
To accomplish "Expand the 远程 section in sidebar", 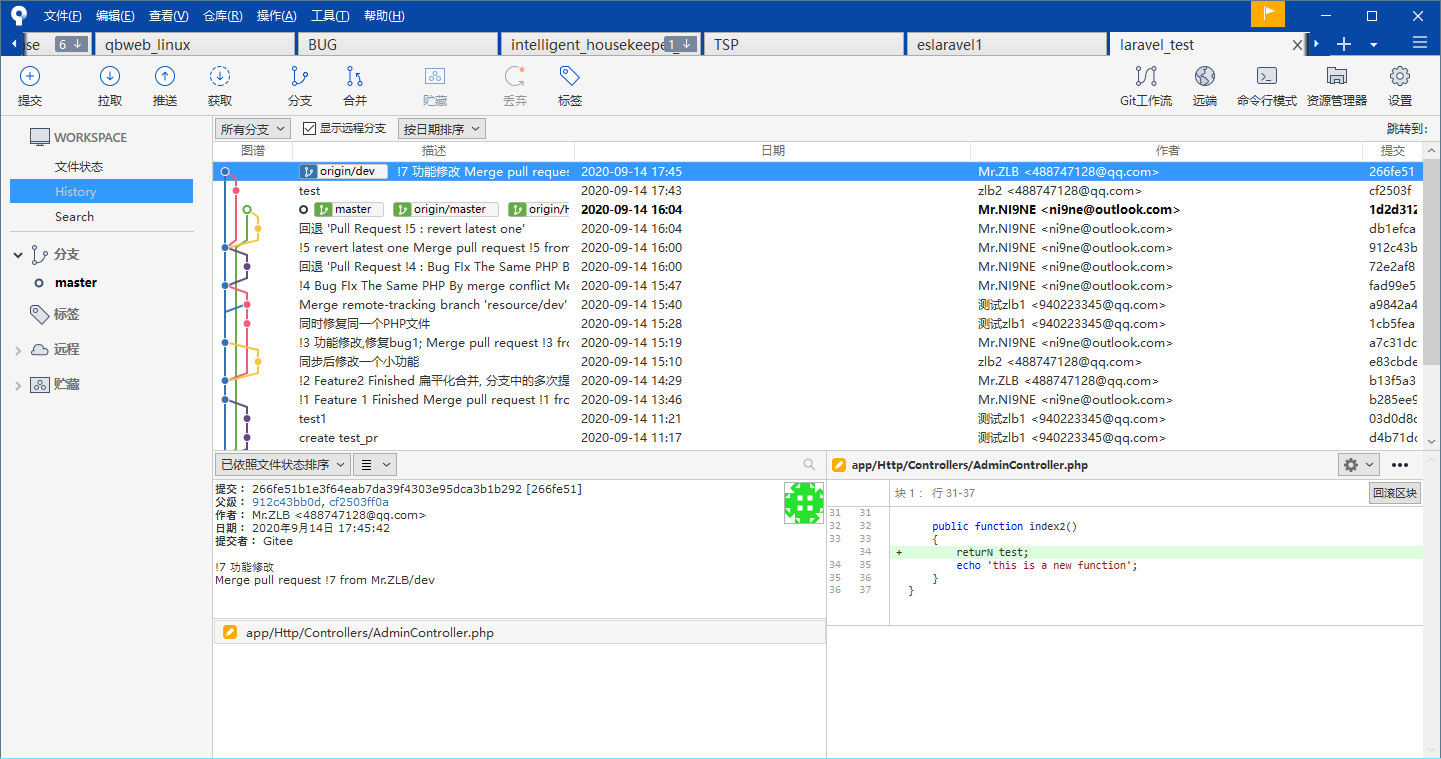I will pos(18,350).
